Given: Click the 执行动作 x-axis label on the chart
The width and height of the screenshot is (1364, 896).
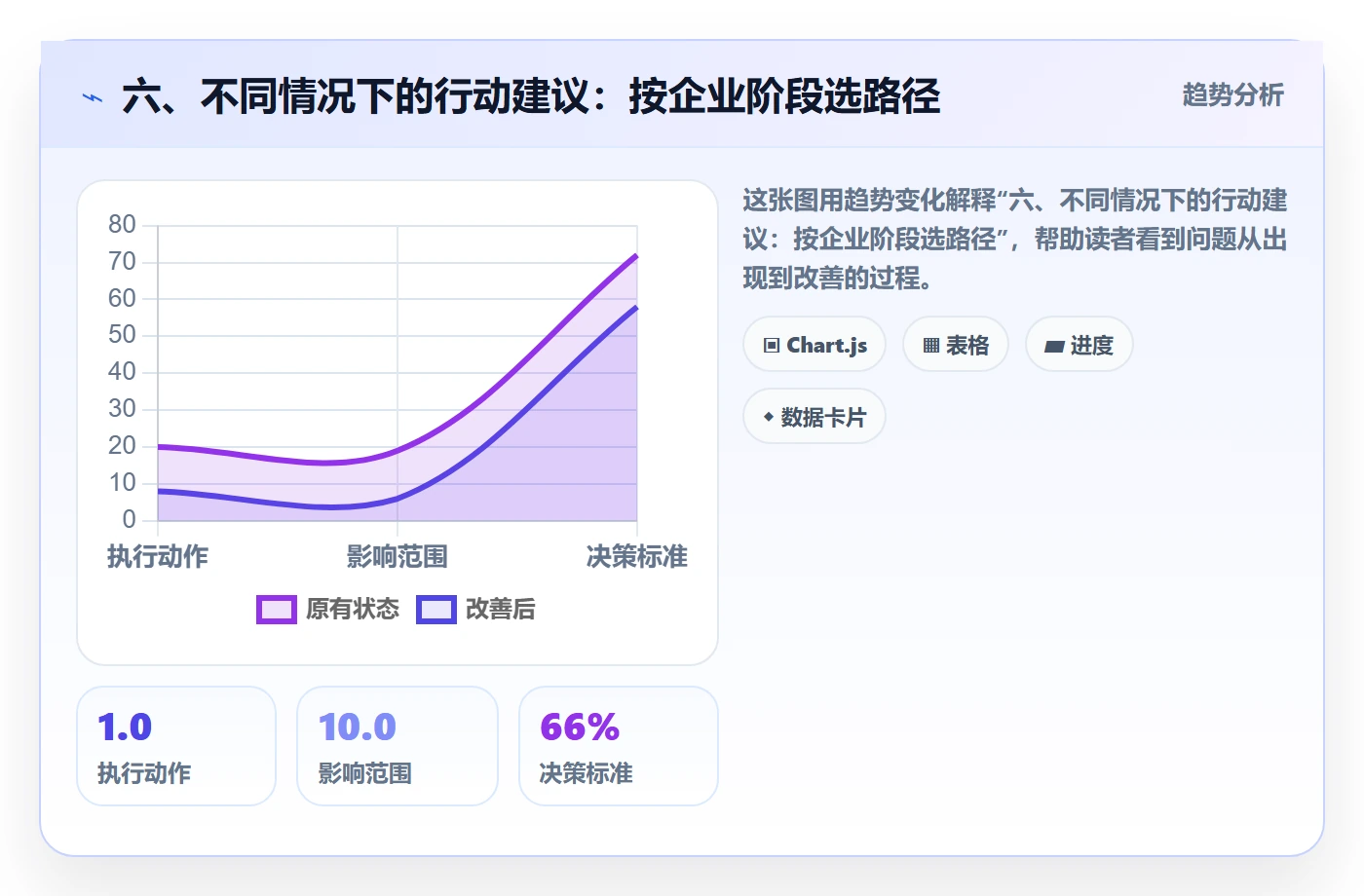Looking at the screenshot, I should pos(158,557).
